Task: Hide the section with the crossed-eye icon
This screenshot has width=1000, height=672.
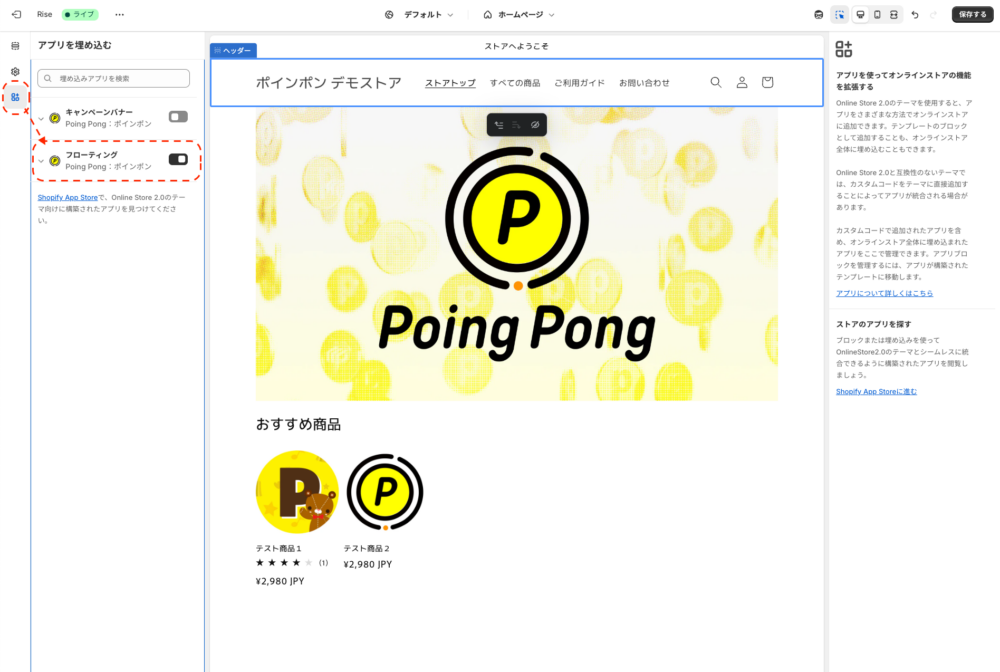Action: tap(535, 125)
